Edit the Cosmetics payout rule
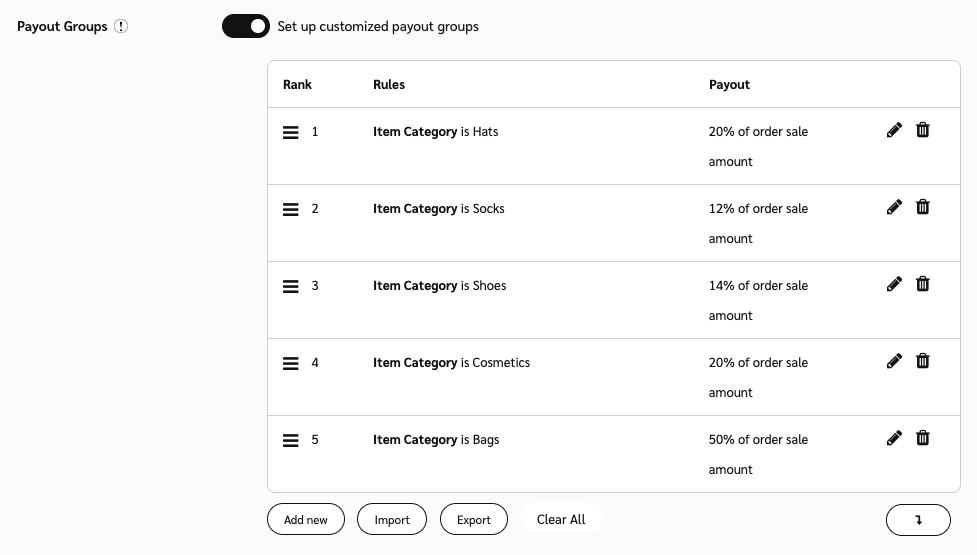This screenshot has width=977, height=555. (894, 361)
